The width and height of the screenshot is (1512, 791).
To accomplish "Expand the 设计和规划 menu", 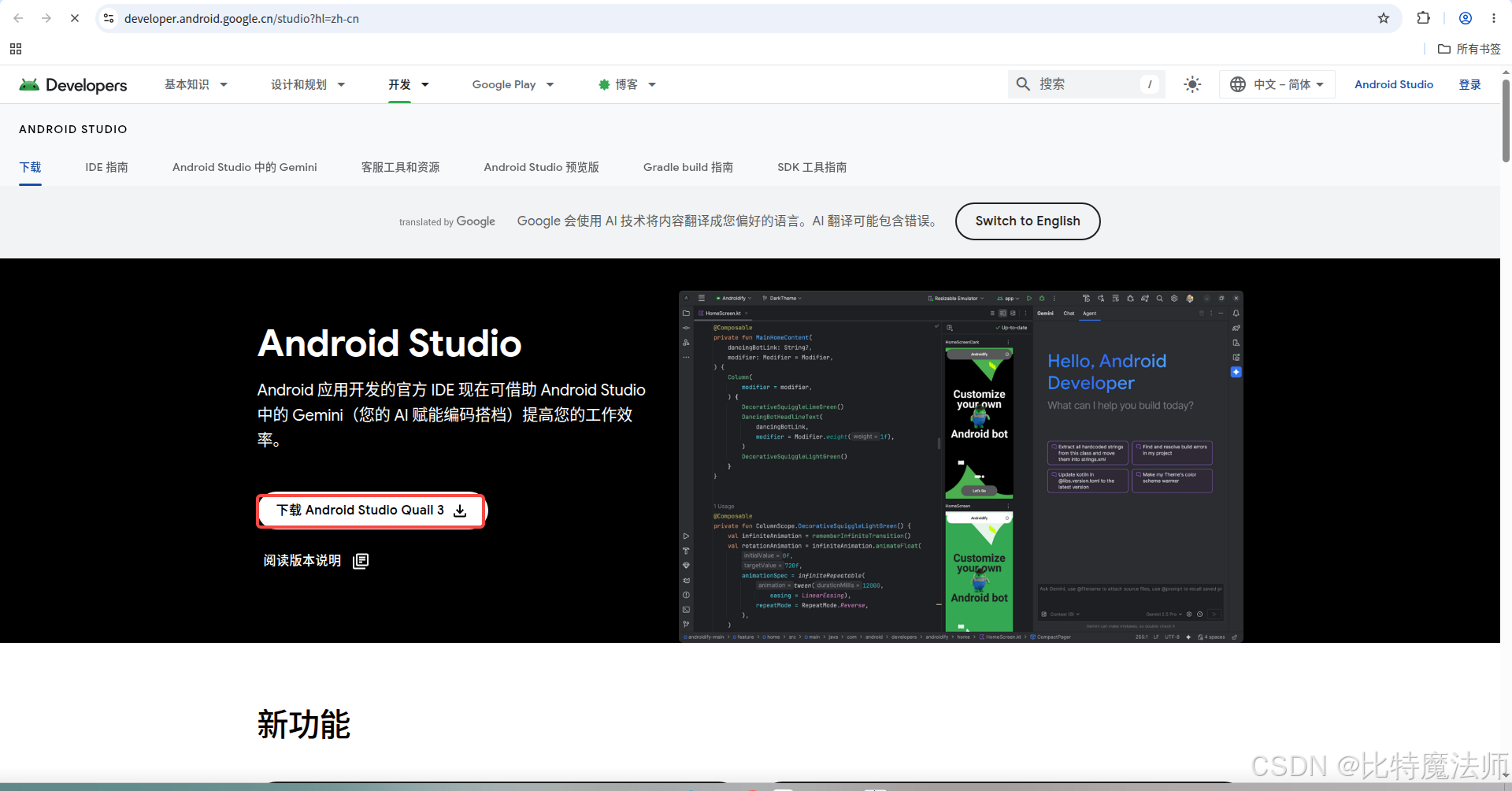I will pos(308,84).
